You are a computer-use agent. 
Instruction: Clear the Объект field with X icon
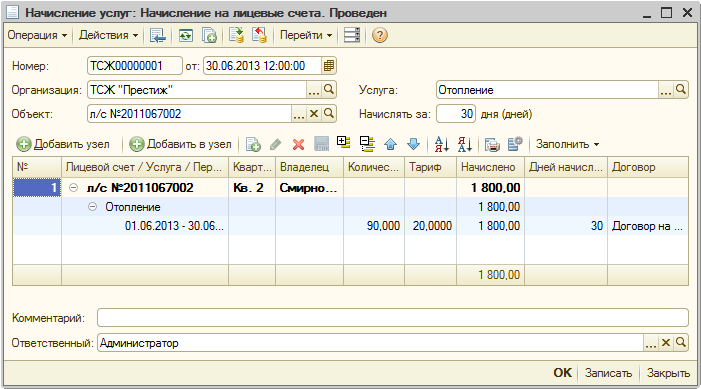tap(314, 114)
